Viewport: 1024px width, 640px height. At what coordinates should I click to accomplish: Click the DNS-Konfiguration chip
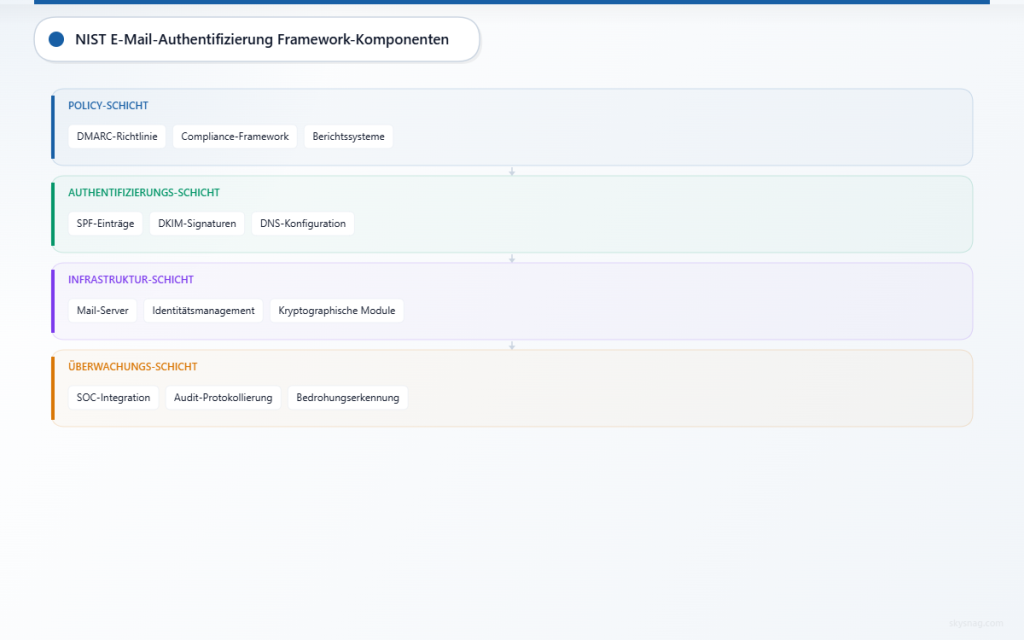tap(302, 223)
